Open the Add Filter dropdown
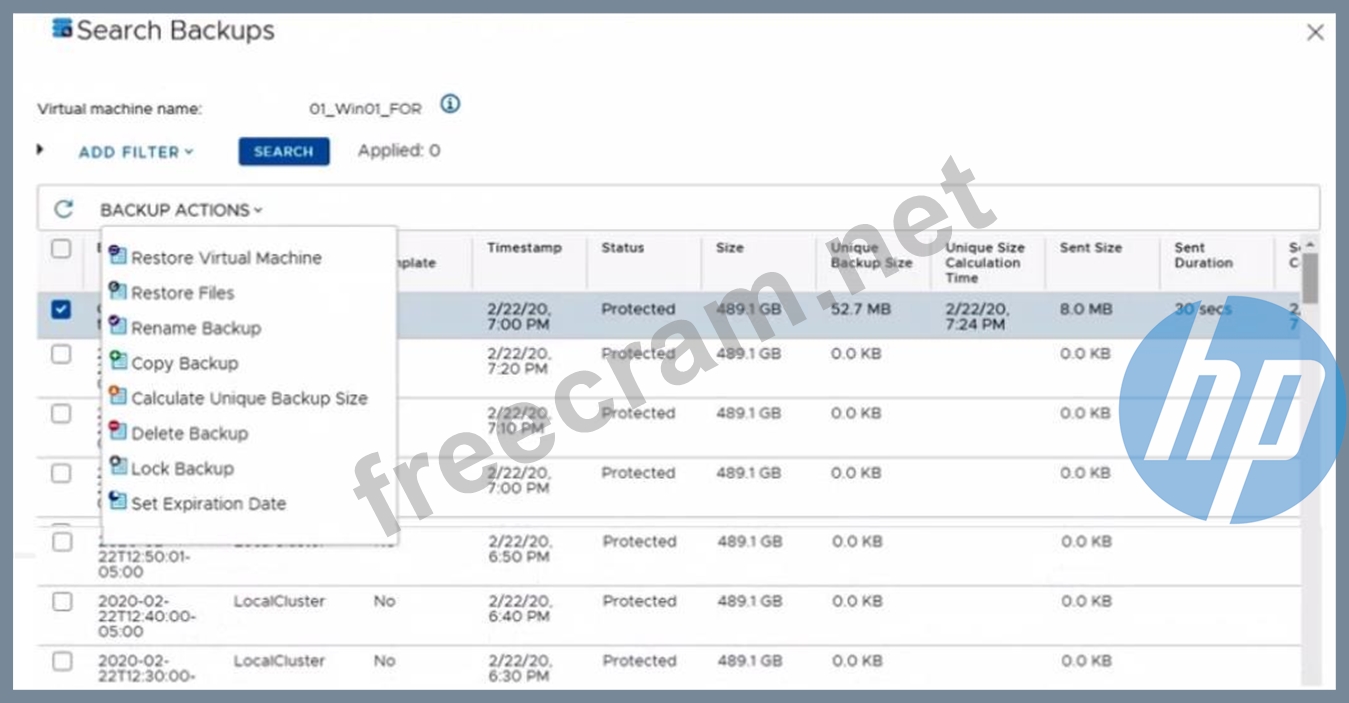The width and height of the screenshot is (1349, 703). tap(136, 152)
